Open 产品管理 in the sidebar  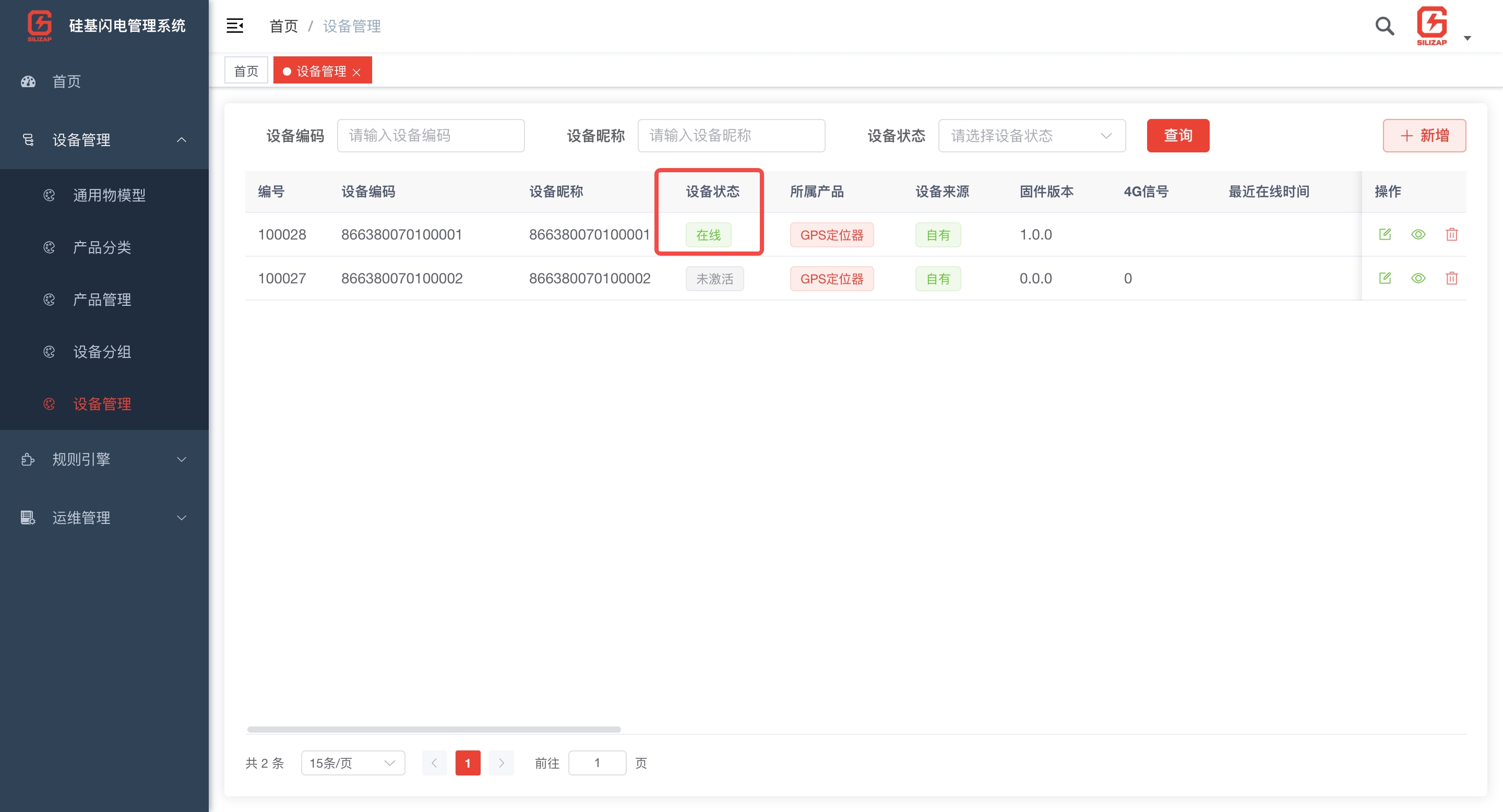(102, 299)
